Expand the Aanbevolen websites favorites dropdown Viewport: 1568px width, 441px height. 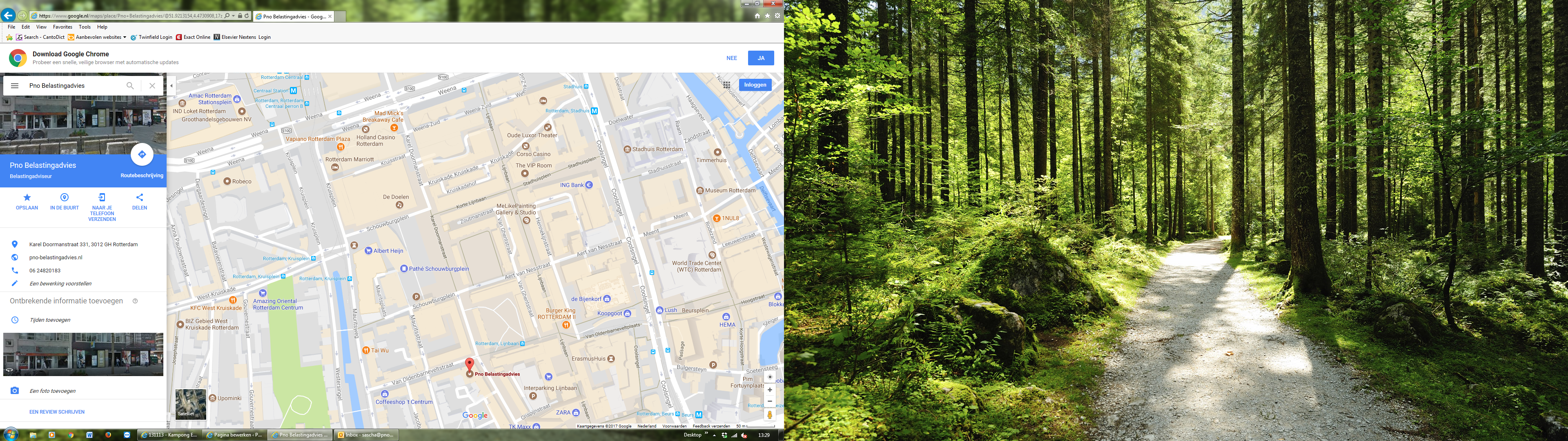coord(98,37)
